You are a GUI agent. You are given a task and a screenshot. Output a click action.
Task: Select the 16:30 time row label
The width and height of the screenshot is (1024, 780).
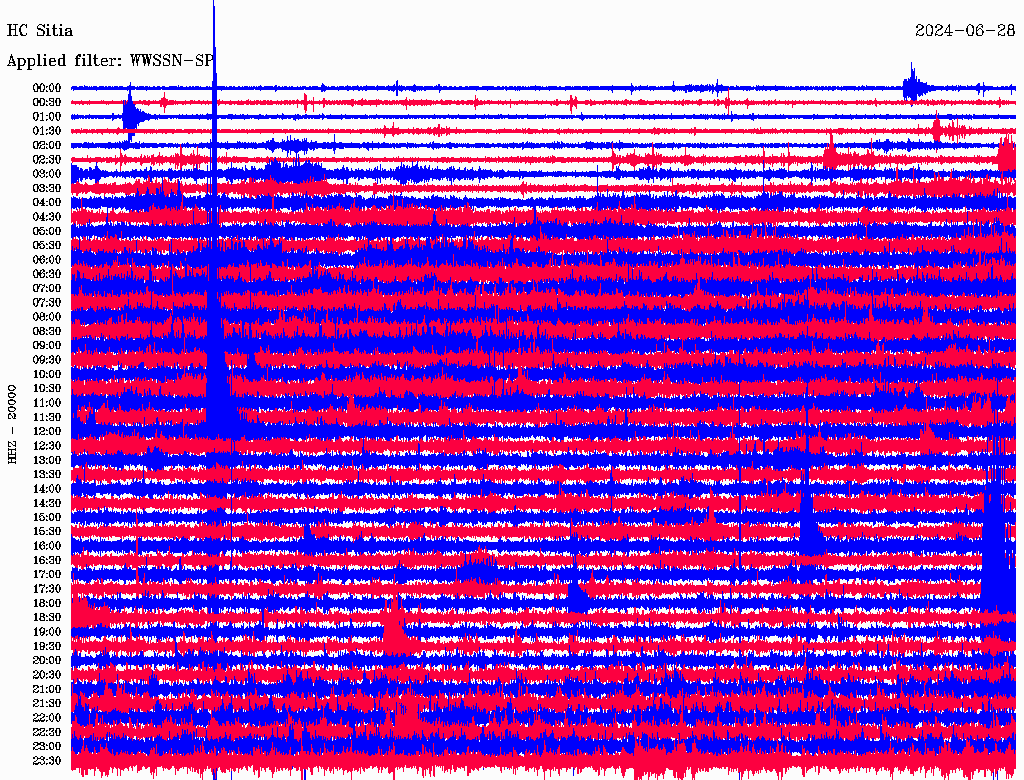[47, 561]
